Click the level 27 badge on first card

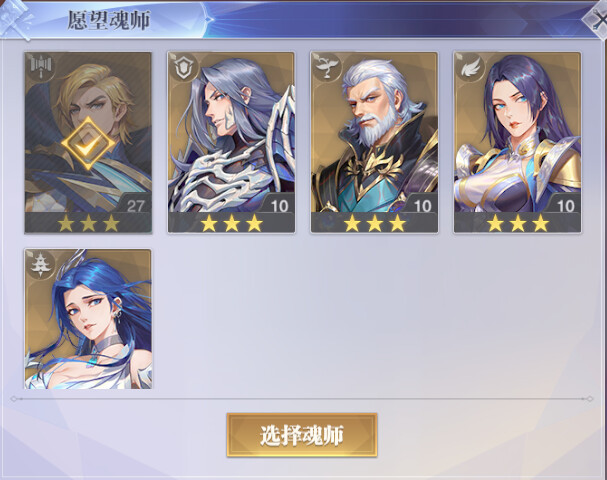[135, 205]
